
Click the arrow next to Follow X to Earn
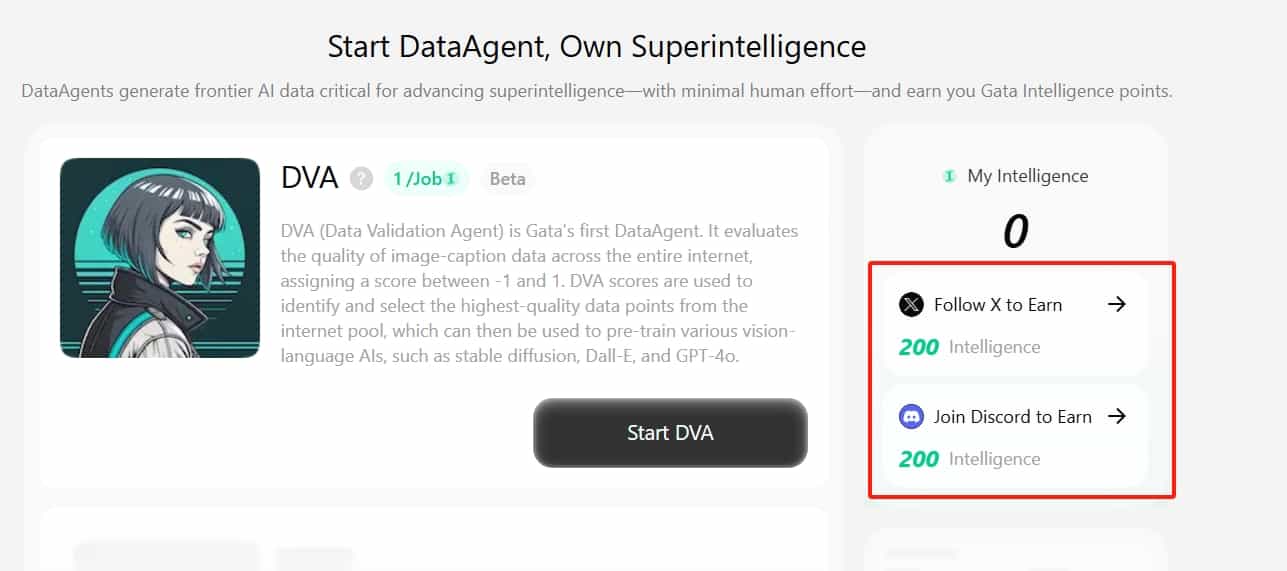(x=1117, y=305)
